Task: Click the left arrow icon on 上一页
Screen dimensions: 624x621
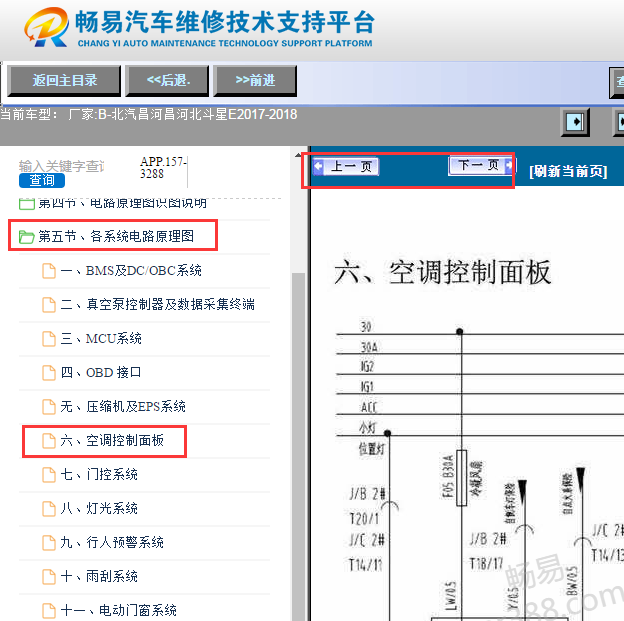Action: pos(318,166)
